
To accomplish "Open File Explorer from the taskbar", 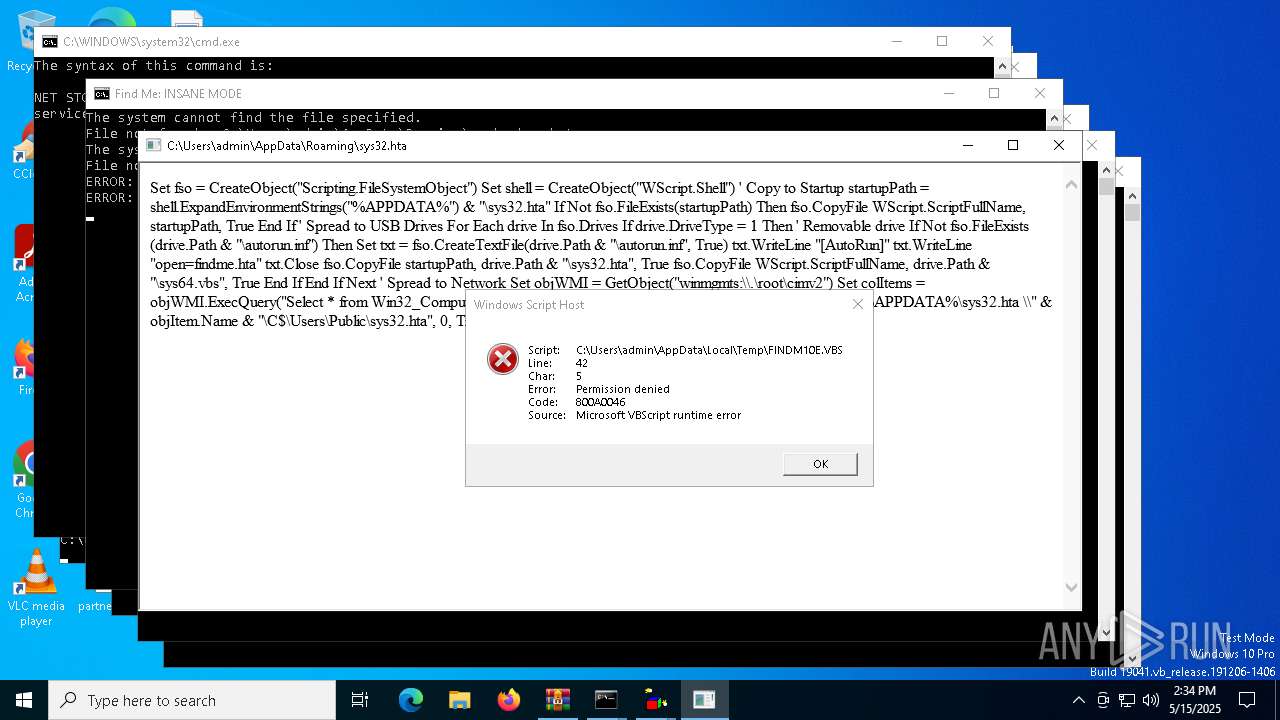I will pos(459,700).
